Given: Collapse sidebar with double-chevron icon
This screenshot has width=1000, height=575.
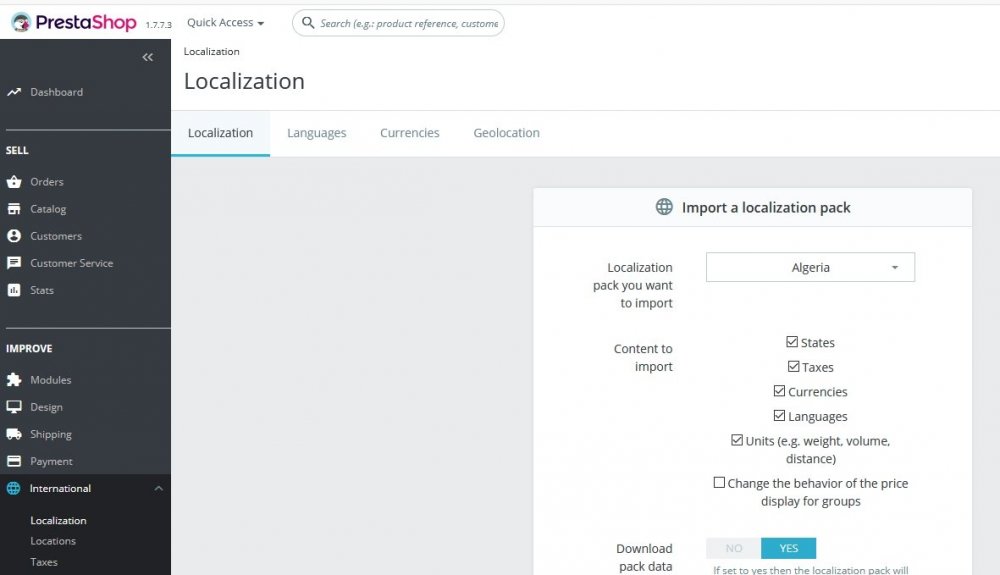Looking at the screenshot, I should 147,57.
